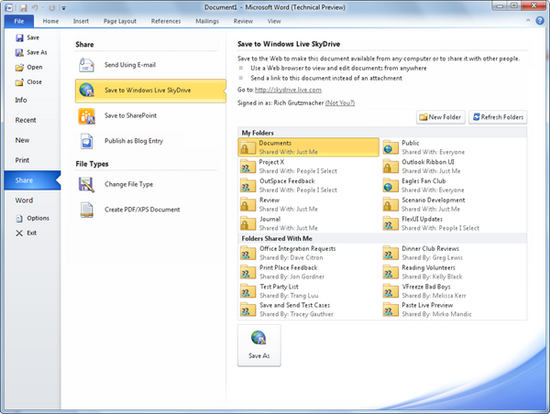550x414 pixels.
Task: Open the References tab
Action: point(166,21)
